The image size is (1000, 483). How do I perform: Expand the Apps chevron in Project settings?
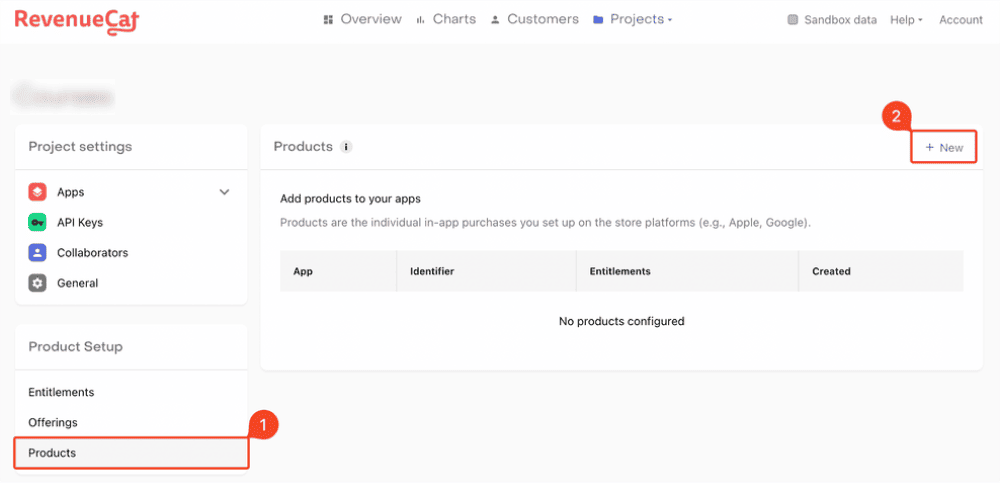point(224,192)
